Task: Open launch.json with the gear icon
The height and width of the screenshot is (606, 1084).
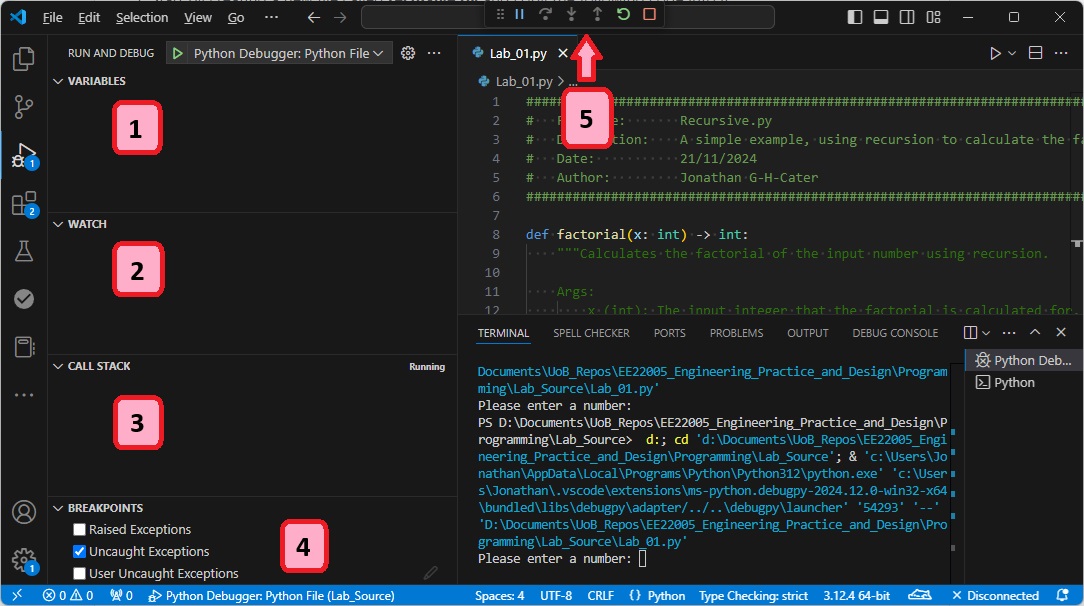Action: click(408, 54)
